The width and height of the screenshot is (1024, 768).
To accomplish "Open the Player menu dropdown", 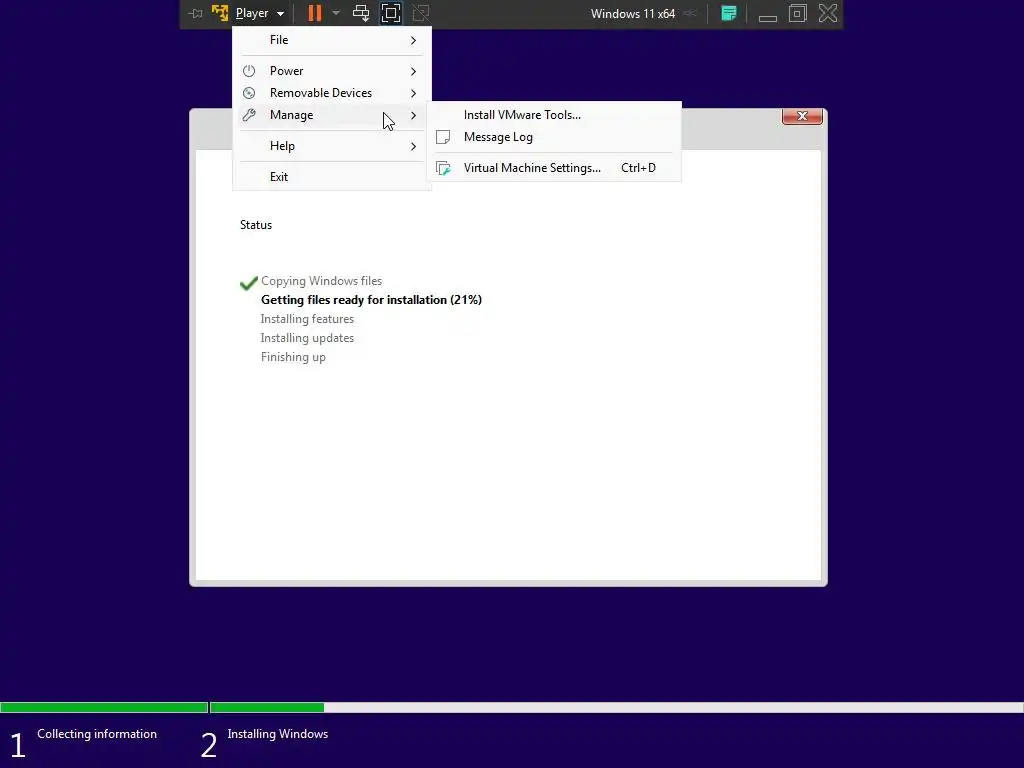I will point(259,13).
